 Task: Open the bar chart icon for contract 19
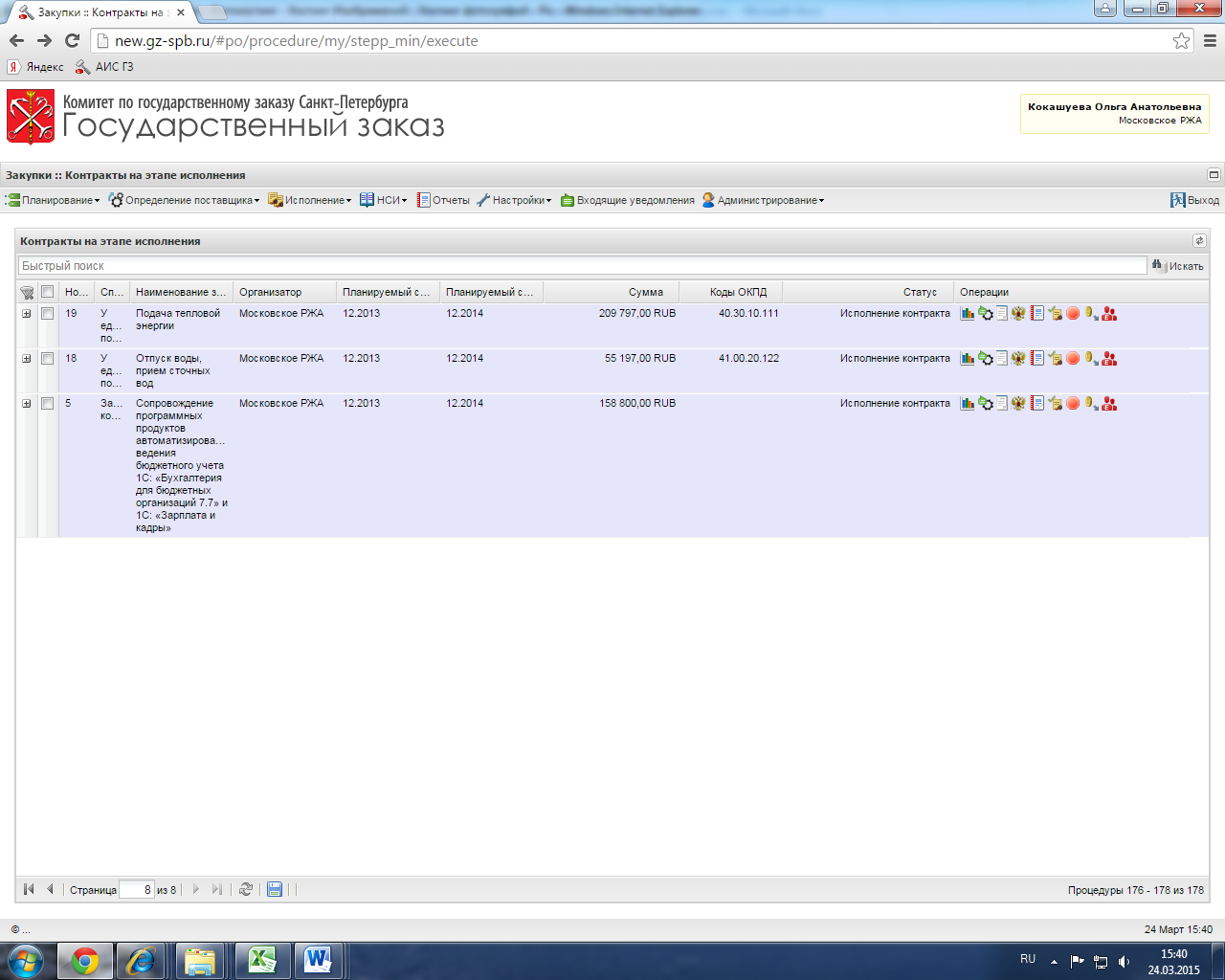968,313
